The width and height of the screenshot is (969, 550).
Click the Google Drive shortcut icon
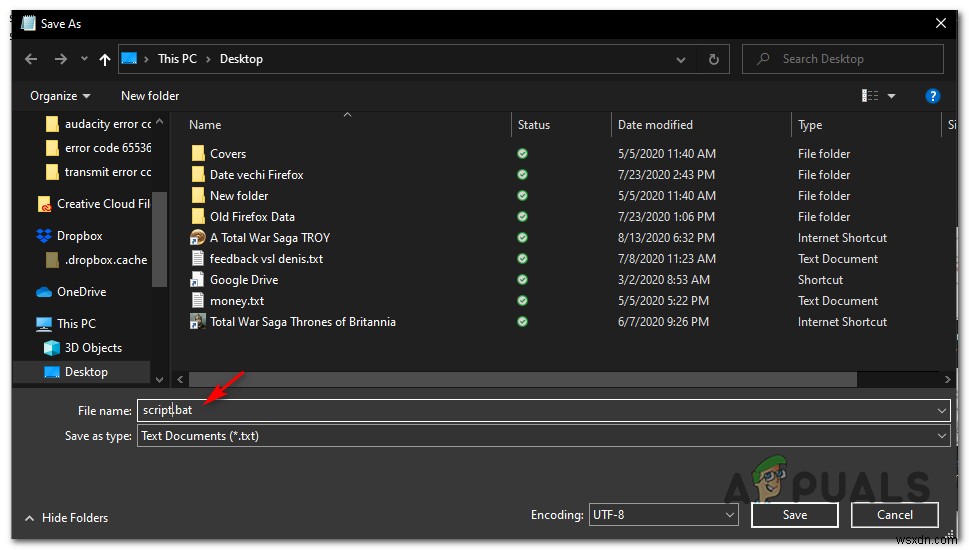(x=198, y=279)
